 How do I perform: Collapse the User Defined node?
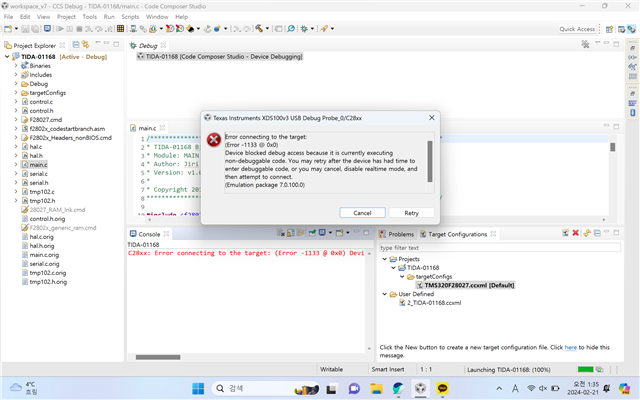tap(384, 294)
